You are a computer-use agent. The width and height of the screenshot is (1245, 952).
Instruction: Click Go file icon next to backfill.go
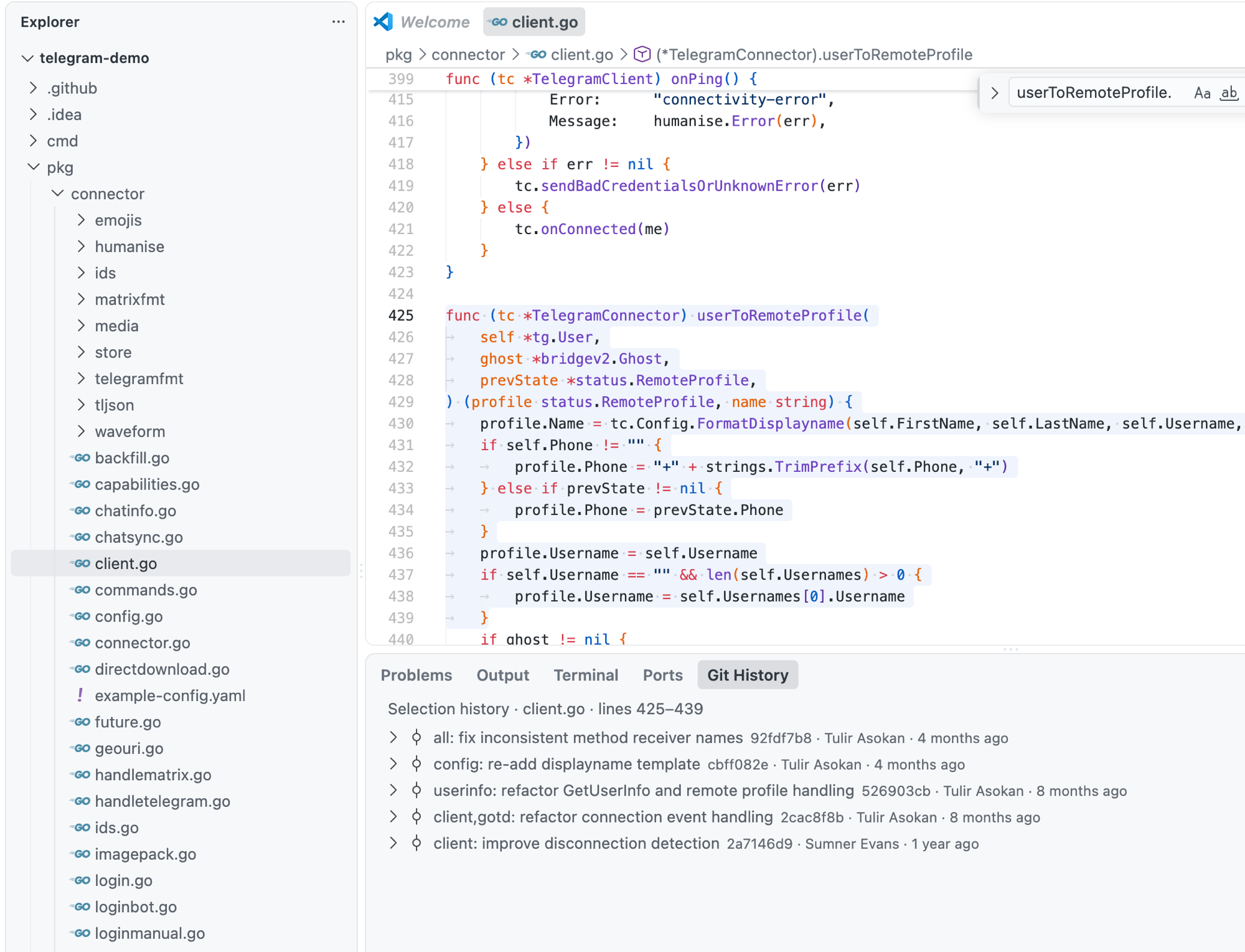[81, 458]
